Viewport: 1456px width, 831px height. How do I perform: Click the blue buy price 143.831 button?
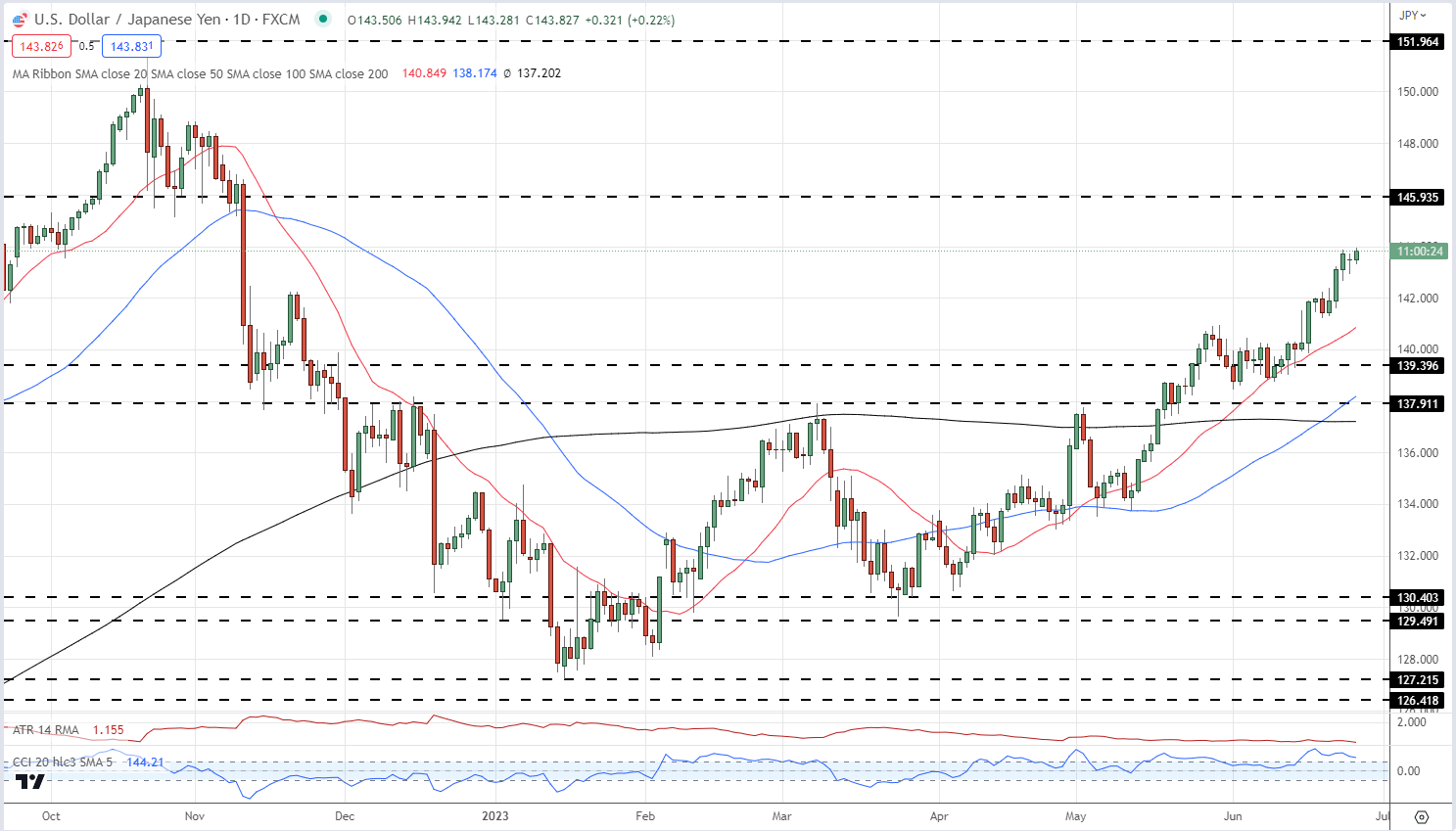[x=131, y=46]
